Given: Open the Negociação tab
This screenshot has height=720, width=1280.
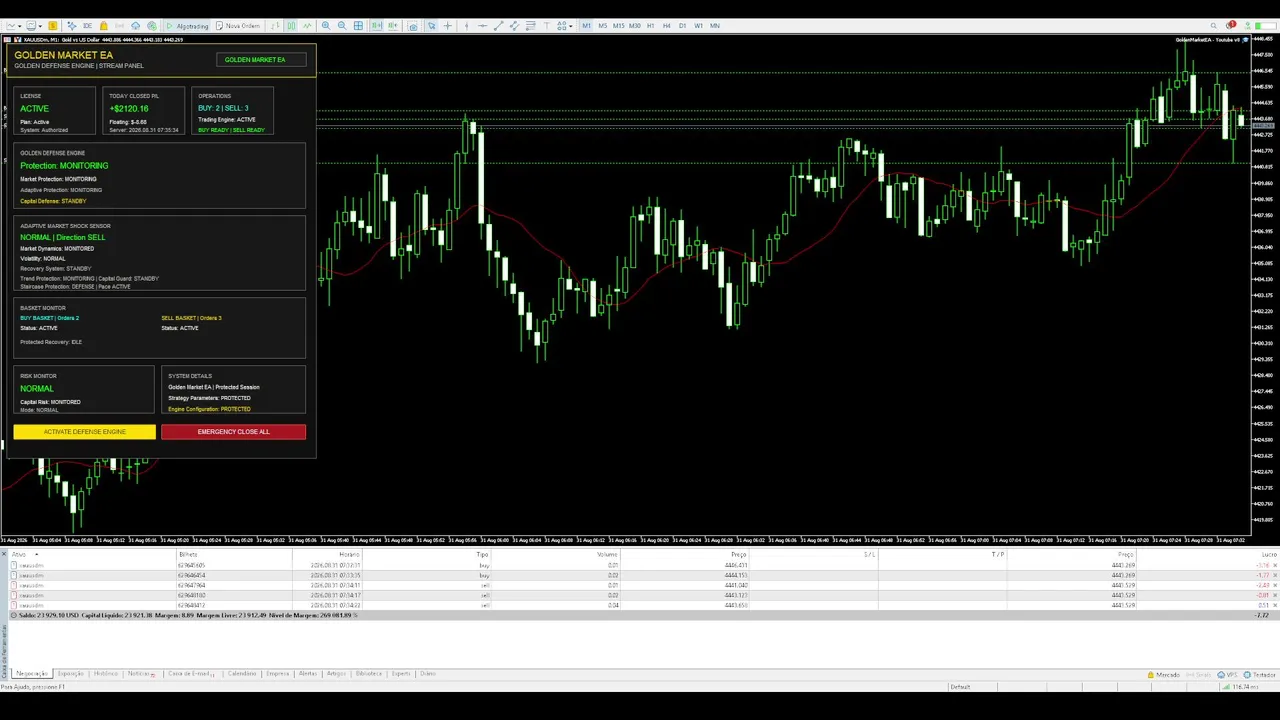Looking at the screenshot, I should click(32, 673).
